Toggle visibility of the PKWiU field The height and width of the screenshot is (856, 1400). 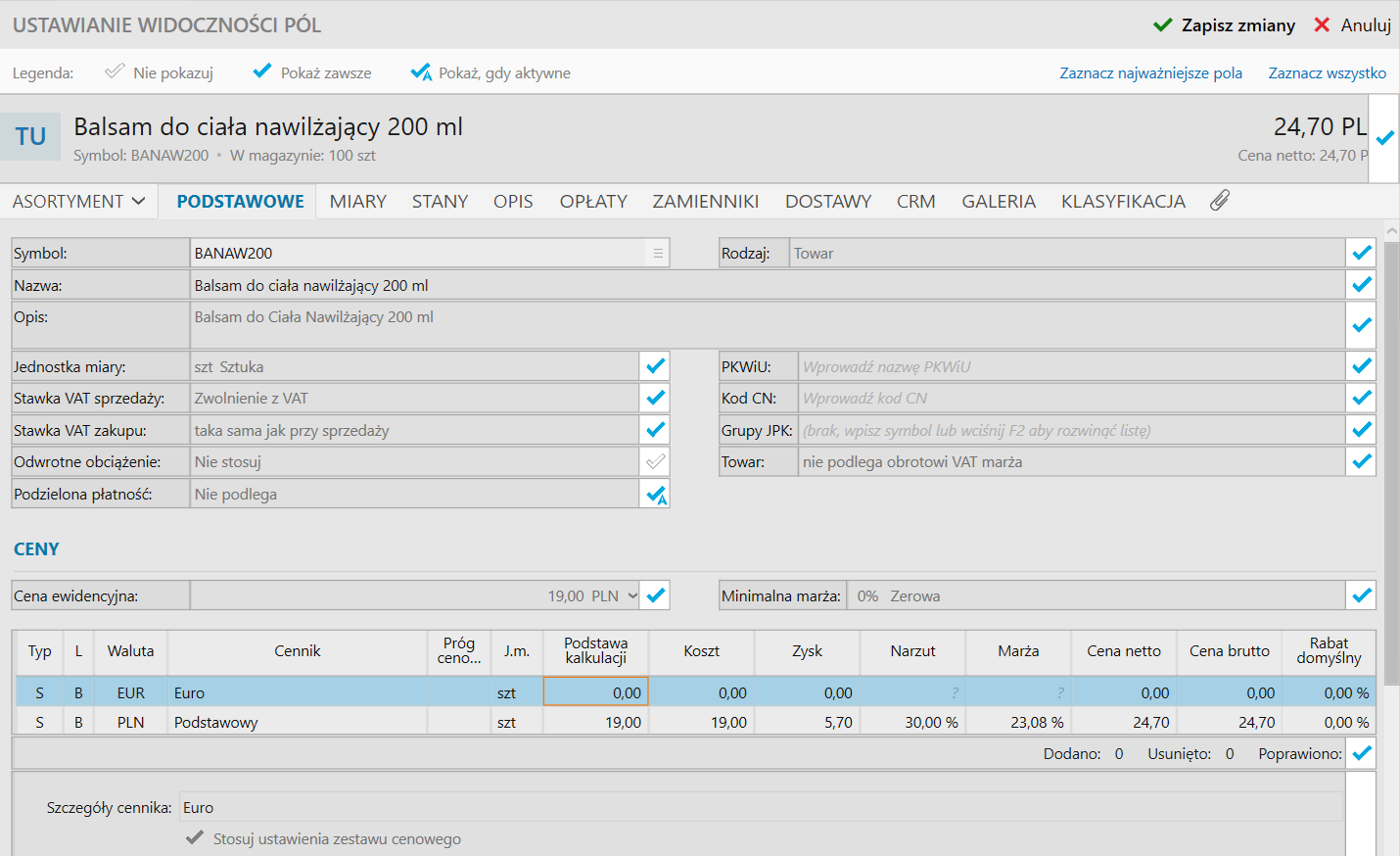[1361, 366]
